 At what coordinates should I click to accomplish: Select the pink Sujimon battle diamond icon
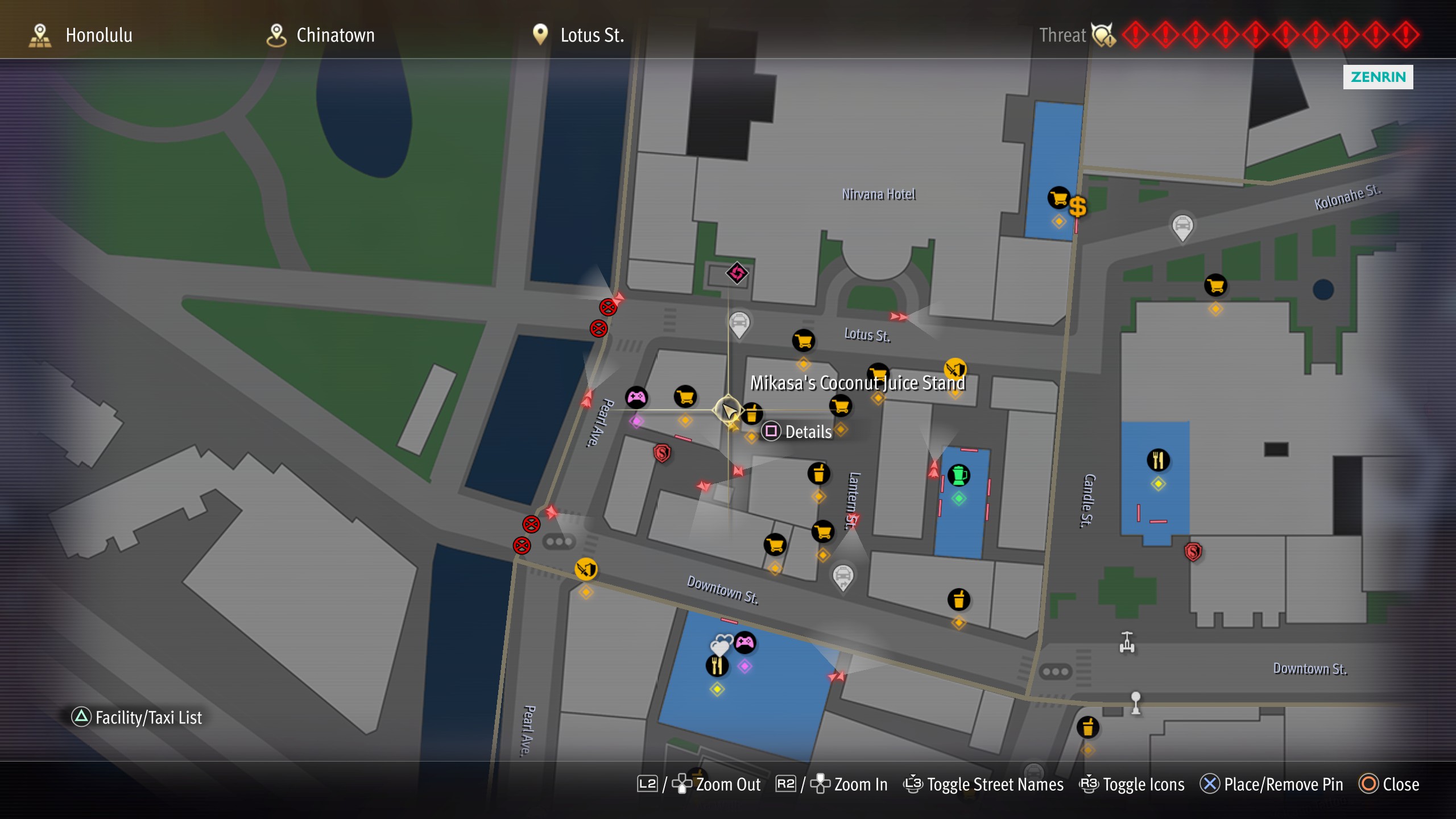coord(737,273)
